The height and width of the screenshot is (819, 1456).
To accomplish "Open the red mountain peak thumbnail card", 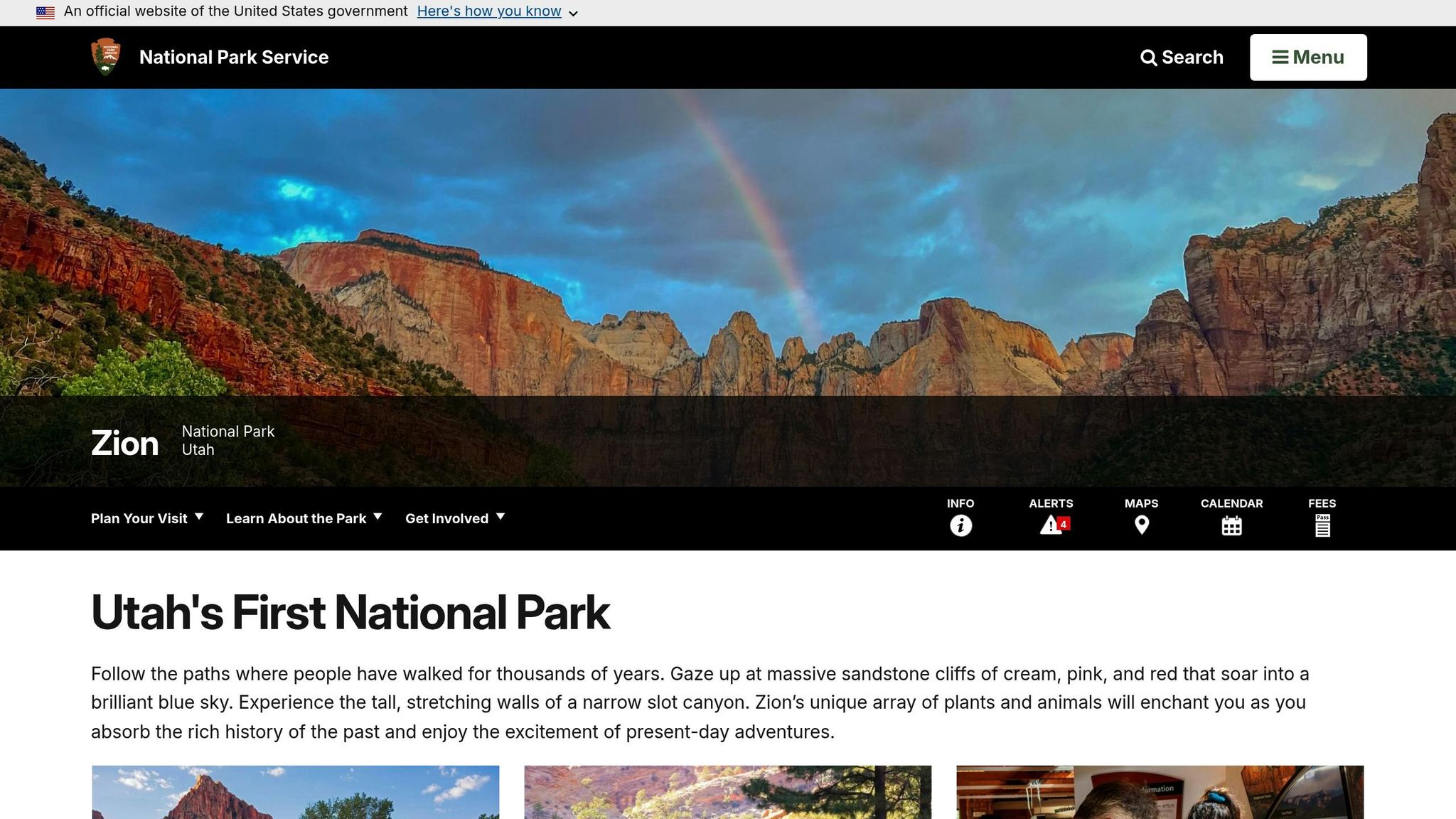I will (296, 792).
